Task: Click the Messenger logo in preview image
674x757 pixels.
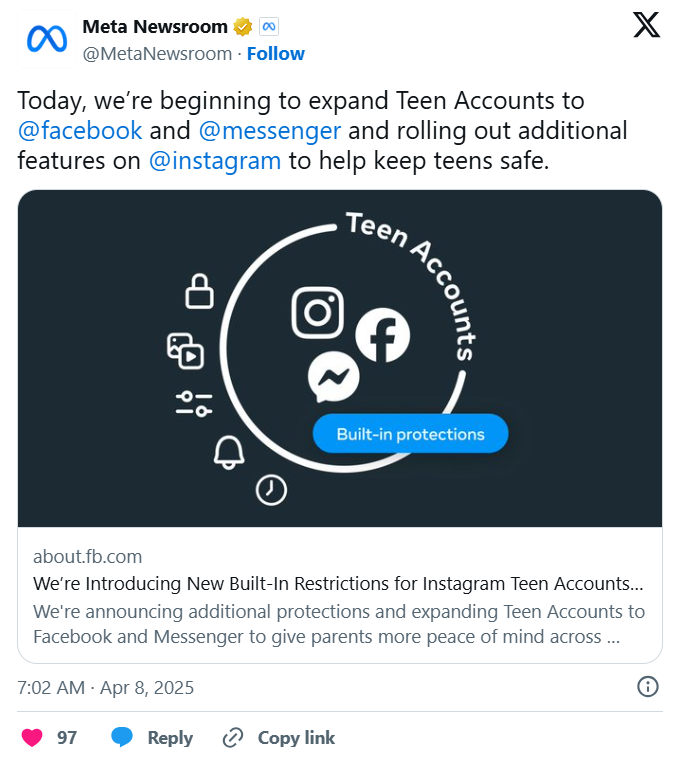Action: click(333, 378)
